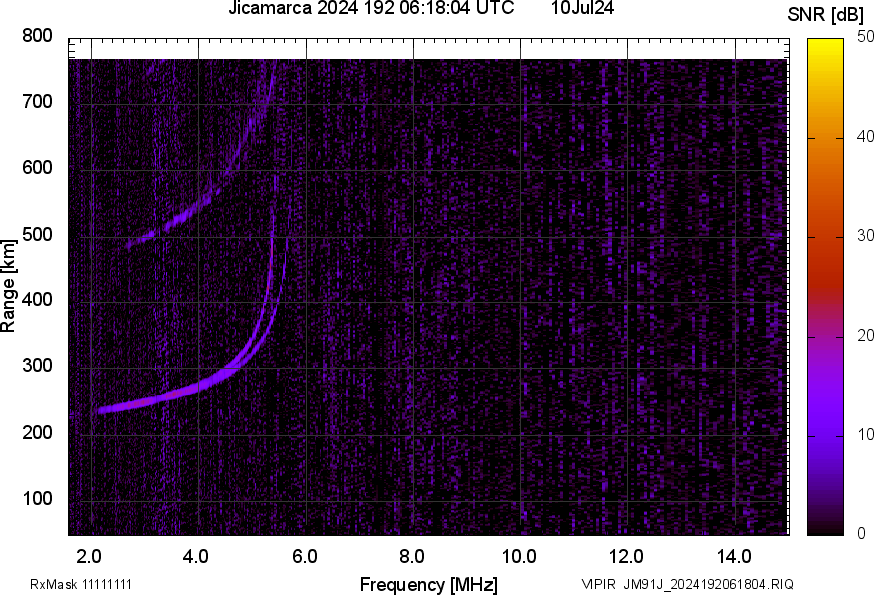Click the colorbar tick label '10'
Viewport: 874px width, 595px height.
tap(865, 434)
